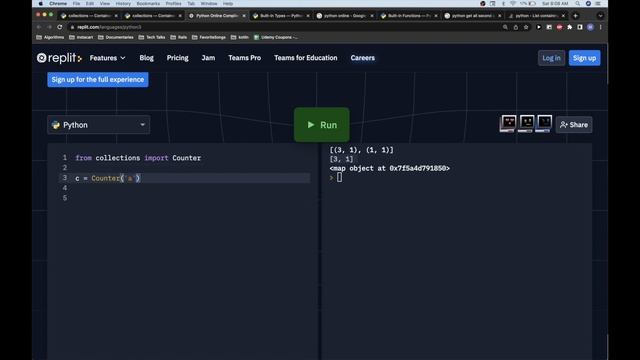Screen dimensions: 640x360
Task: Open the History menu
Action: coord(123,4)
